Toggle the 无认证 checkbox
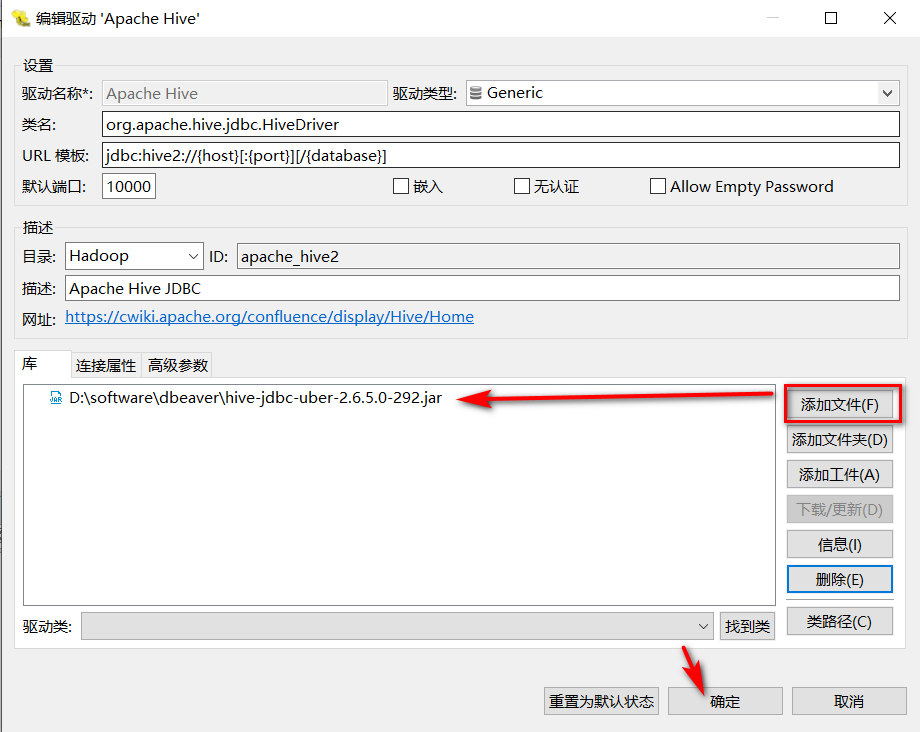 tap(522, 186)
